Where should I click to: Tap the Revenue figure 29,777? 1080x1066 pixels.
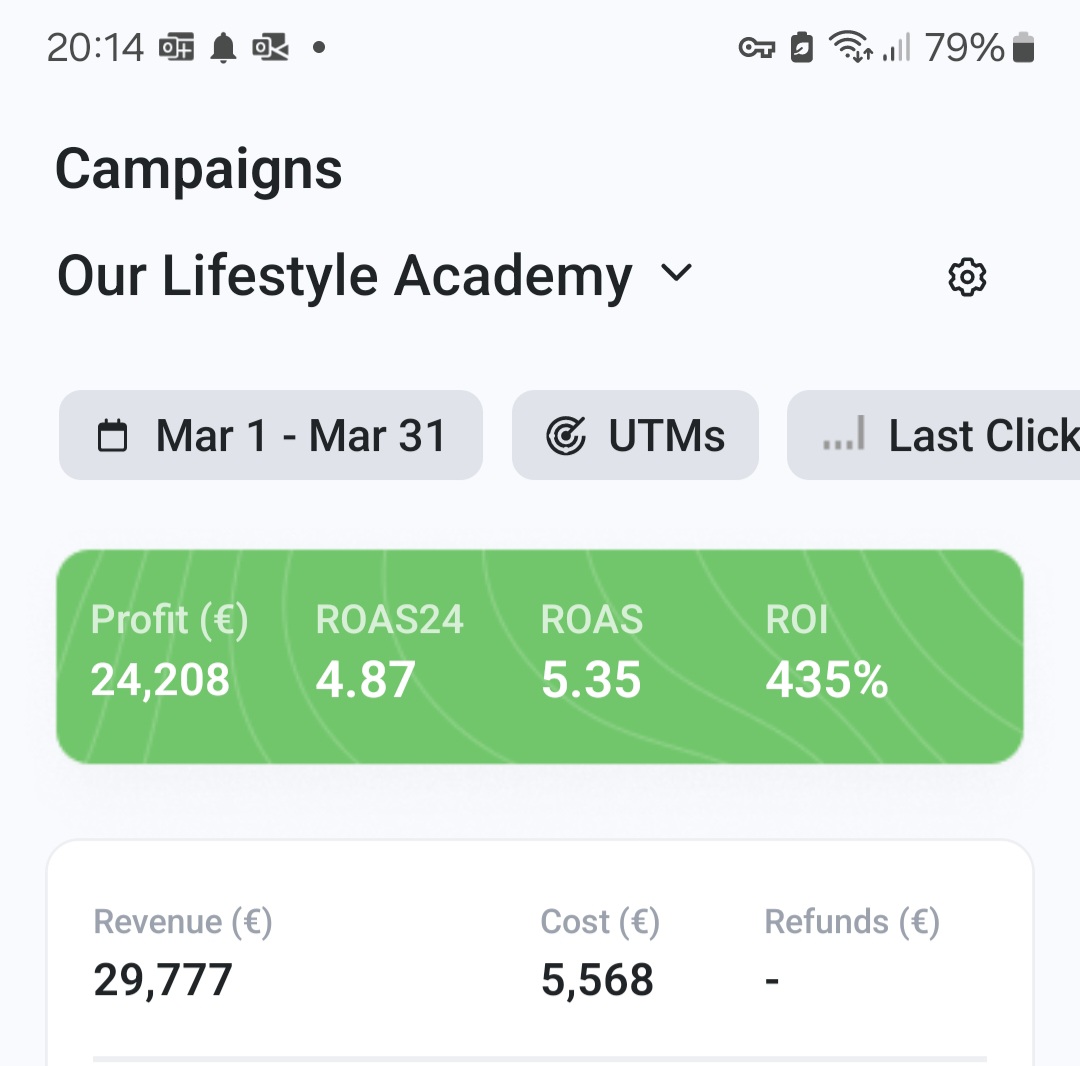163,980
